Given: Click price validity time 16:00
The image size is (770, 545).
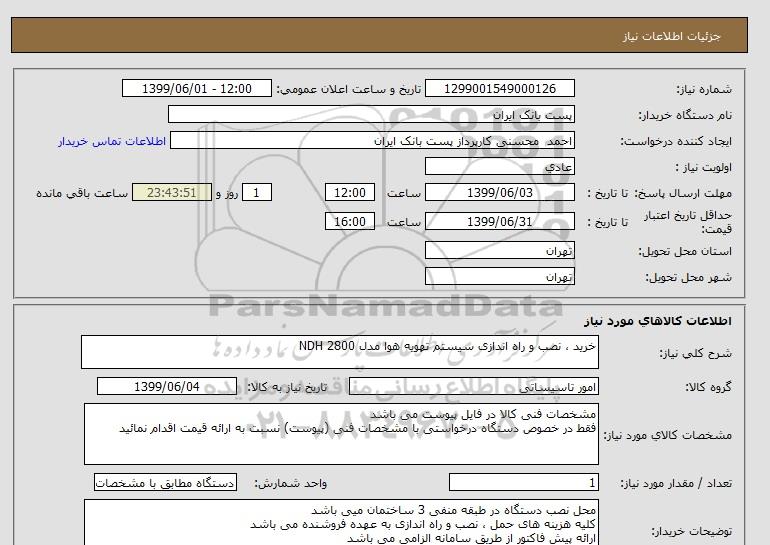Looking at the screenshot, I should [350, 221].
